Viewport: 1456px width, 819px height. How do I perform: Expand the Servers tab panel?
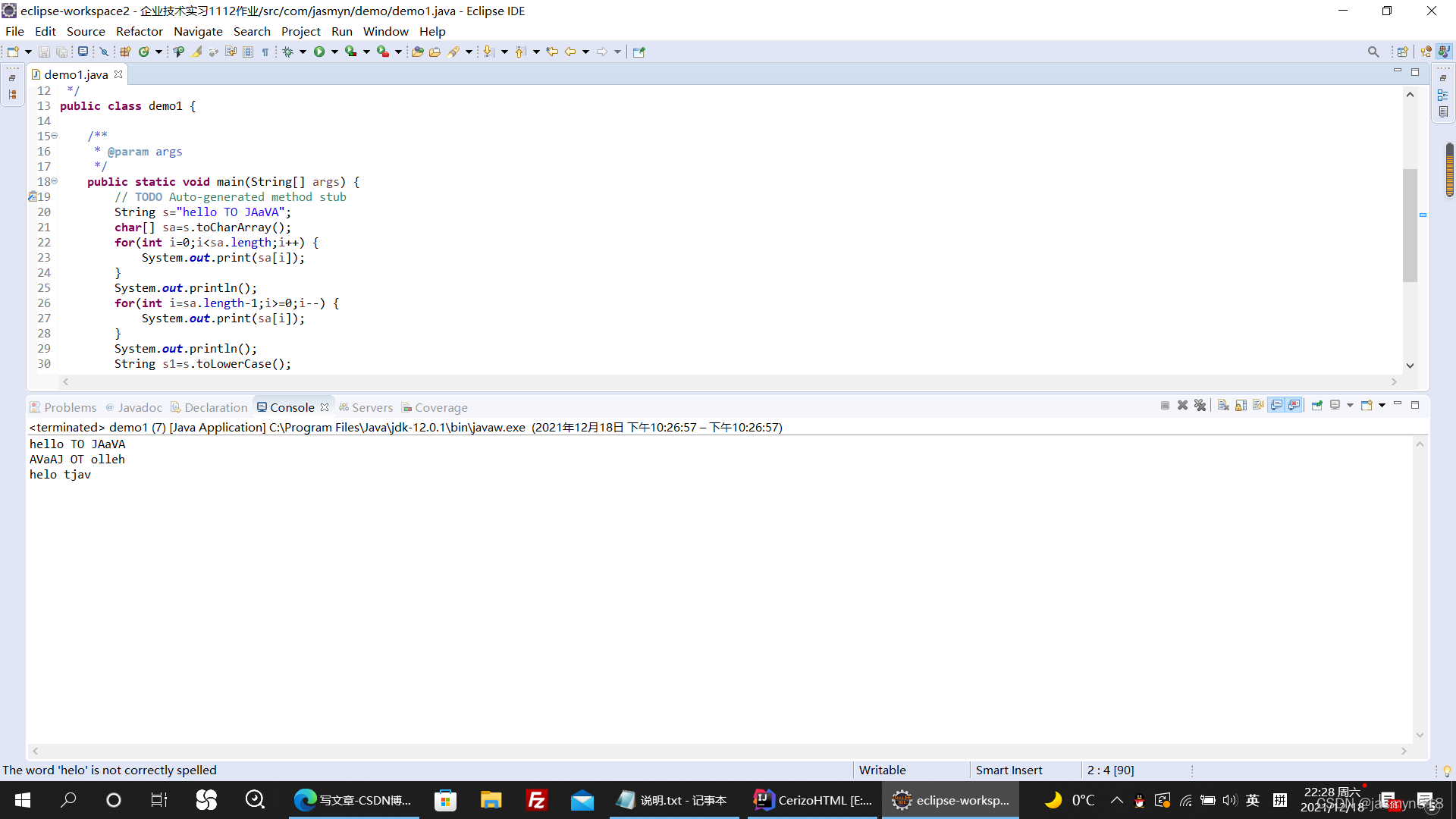click(x=372, y=407)
